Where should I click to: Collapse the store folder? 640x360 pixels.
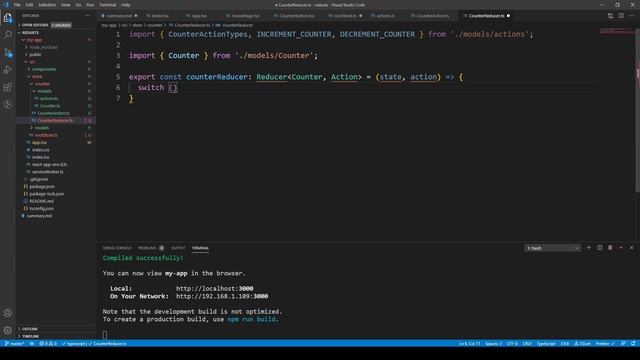pyautogui.click(x=37, y=77)
